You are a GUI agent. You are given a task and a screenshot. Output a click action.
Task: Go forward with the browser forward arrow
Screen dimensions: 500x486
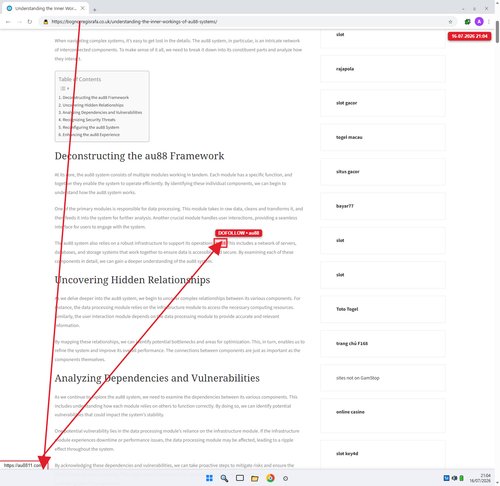tap(19, 22)
